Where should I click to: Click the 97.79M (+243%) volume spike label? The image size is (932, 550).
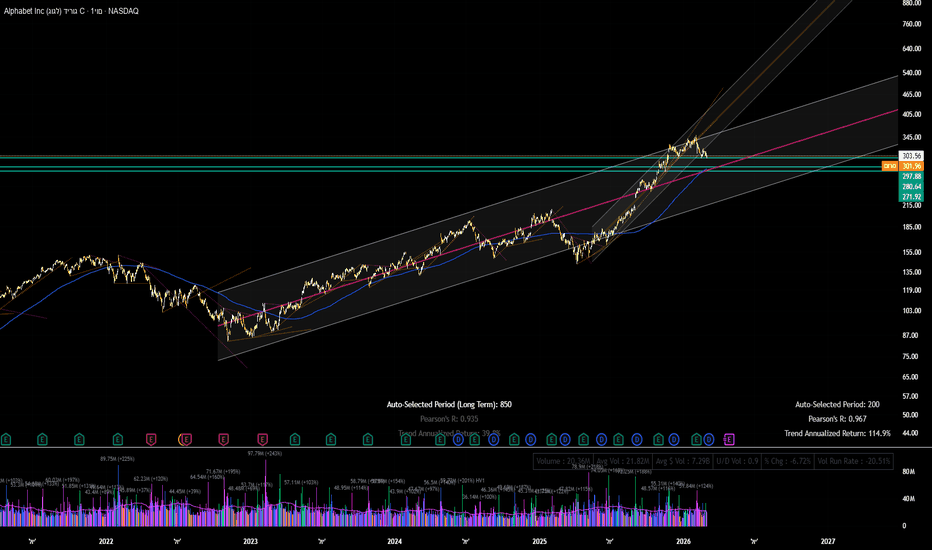[265, 454]
